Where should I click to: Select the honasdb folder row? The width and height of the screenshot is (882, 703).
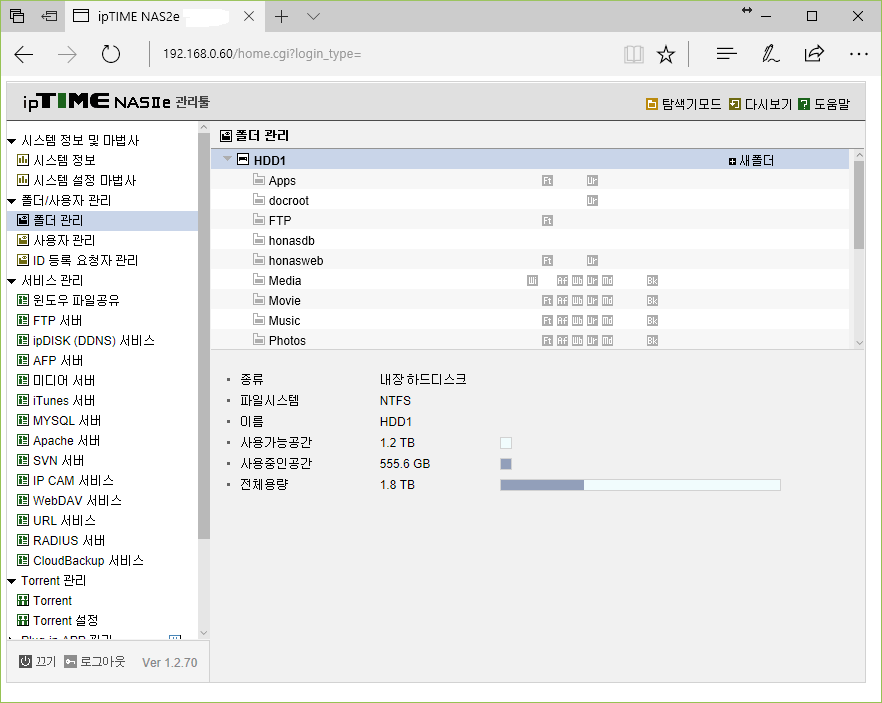(530, 241)
